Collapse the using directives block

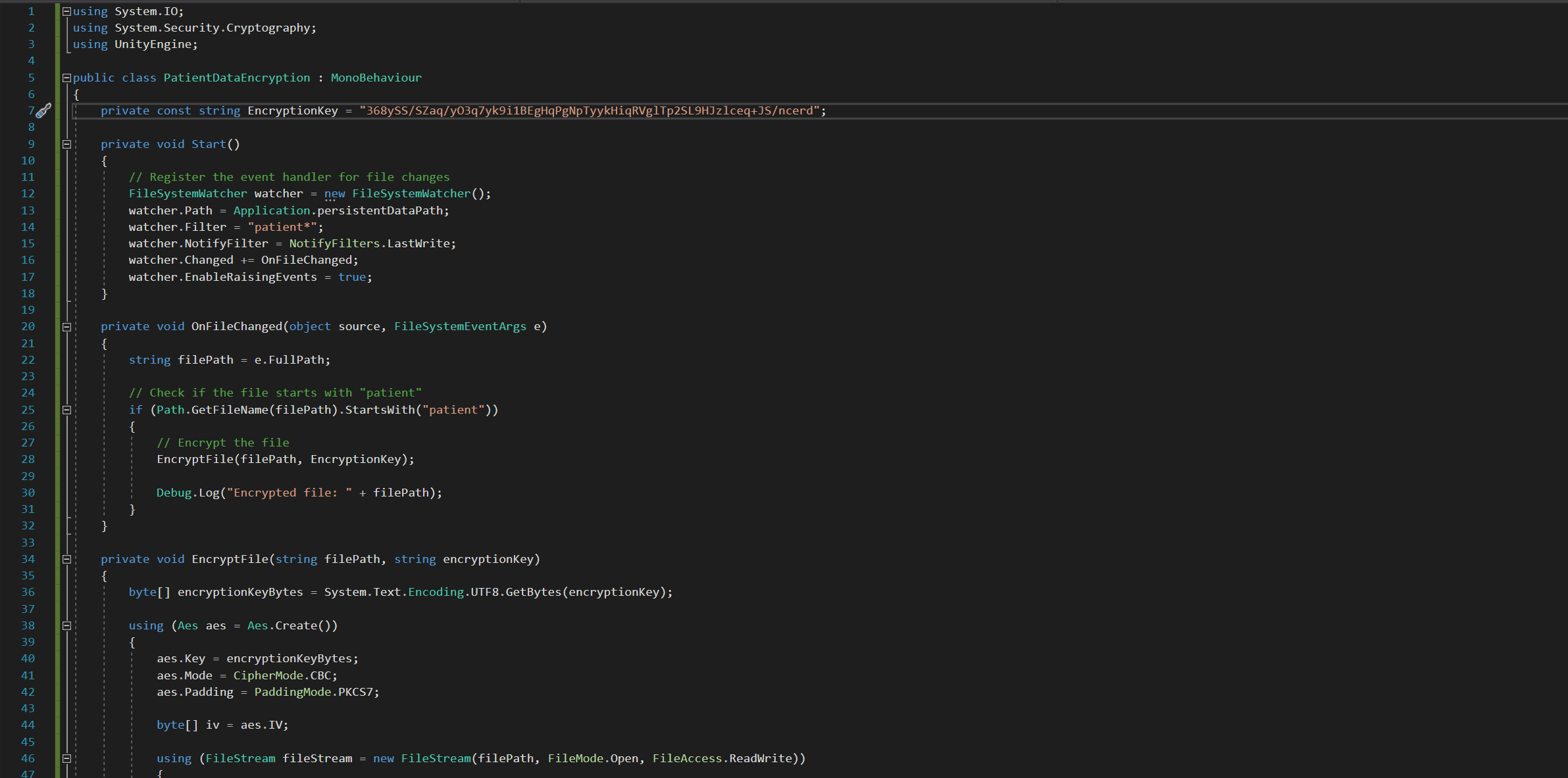tap(66, 11)
